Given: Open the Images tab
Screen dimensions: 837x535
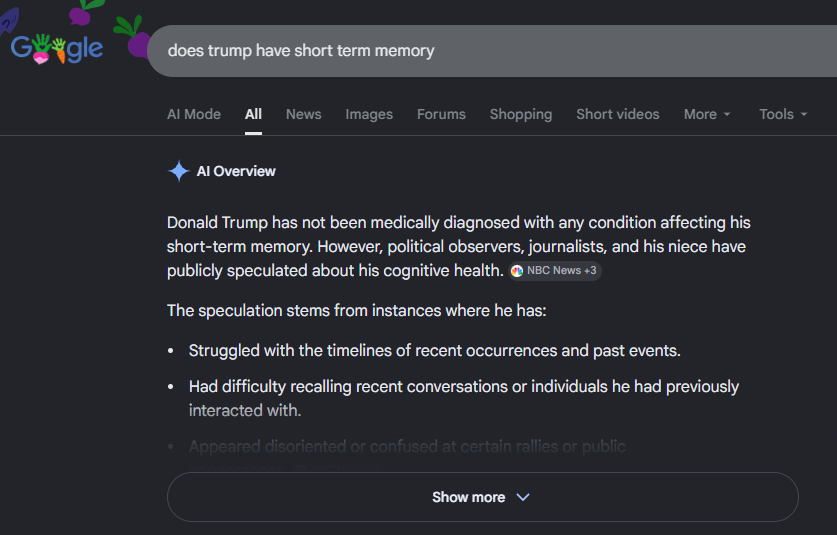Looking at the screenshot, I should point(369,114).
